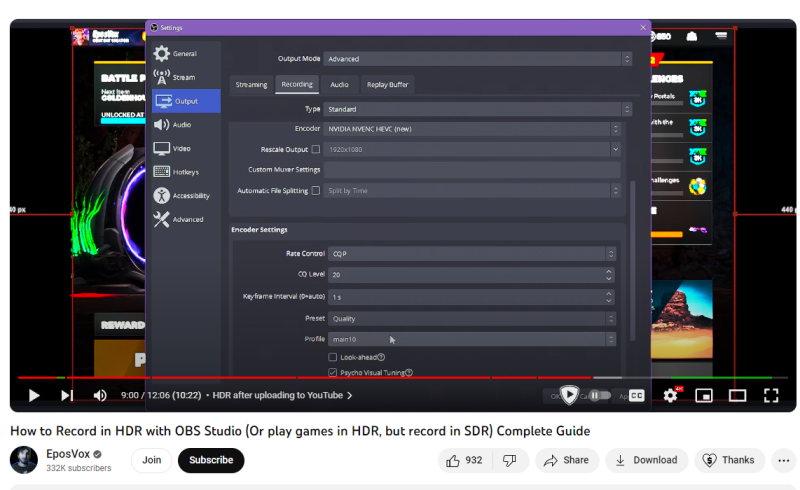Enable Look-ahead checkbox
Viewport: 800px width, 490px height.
point(333,357)
